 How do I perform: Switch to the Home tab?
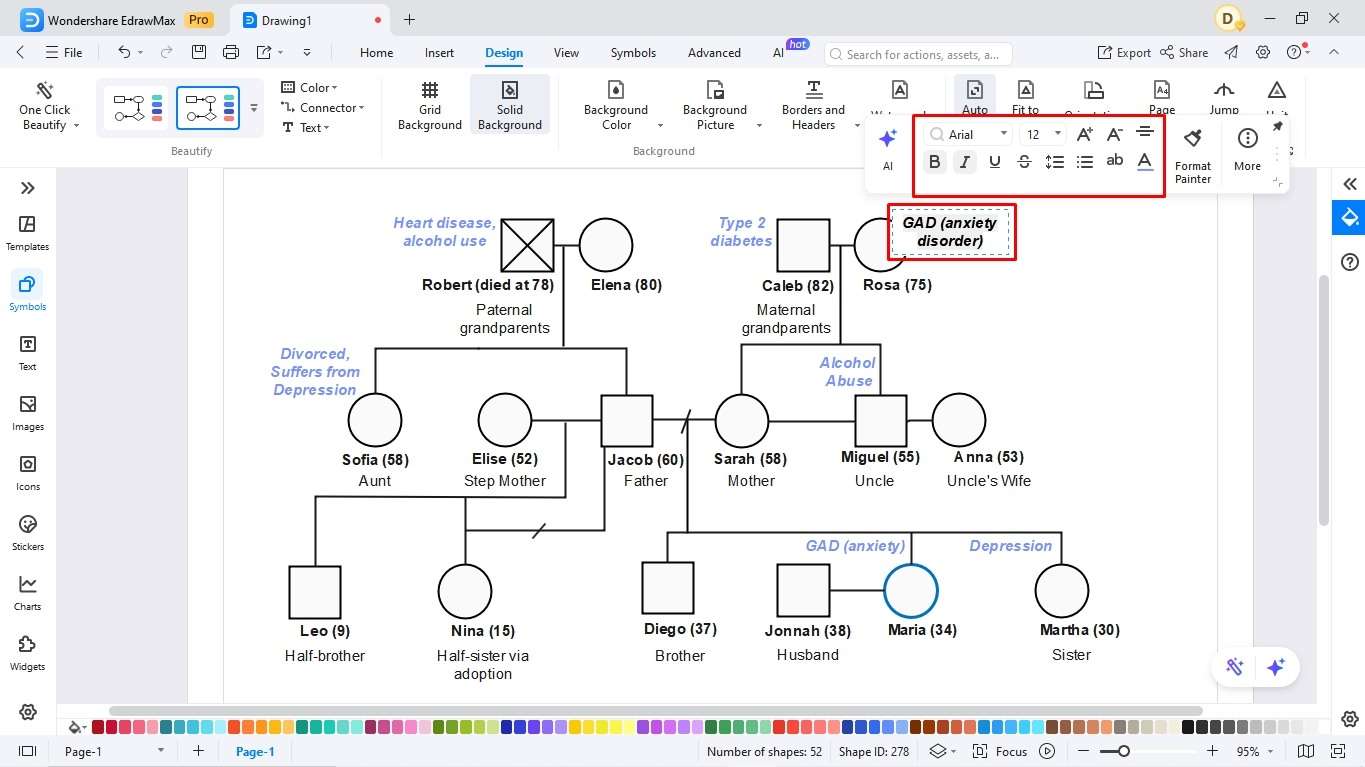[376, 53]
